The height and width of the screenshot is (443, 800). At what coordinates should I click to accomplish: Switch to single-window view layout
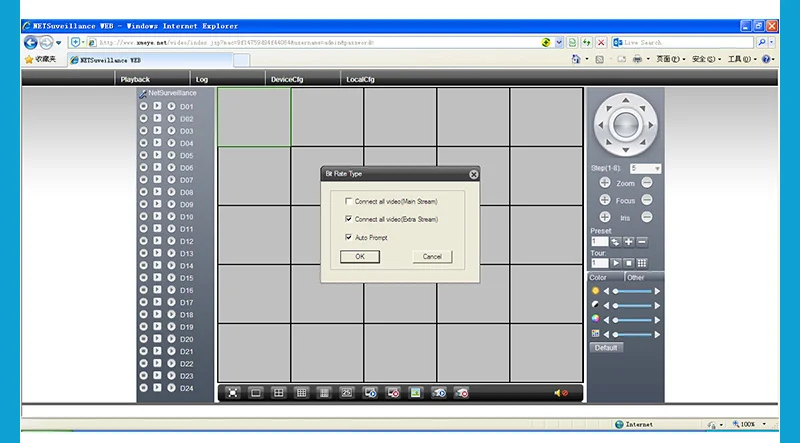pos(256,393)
